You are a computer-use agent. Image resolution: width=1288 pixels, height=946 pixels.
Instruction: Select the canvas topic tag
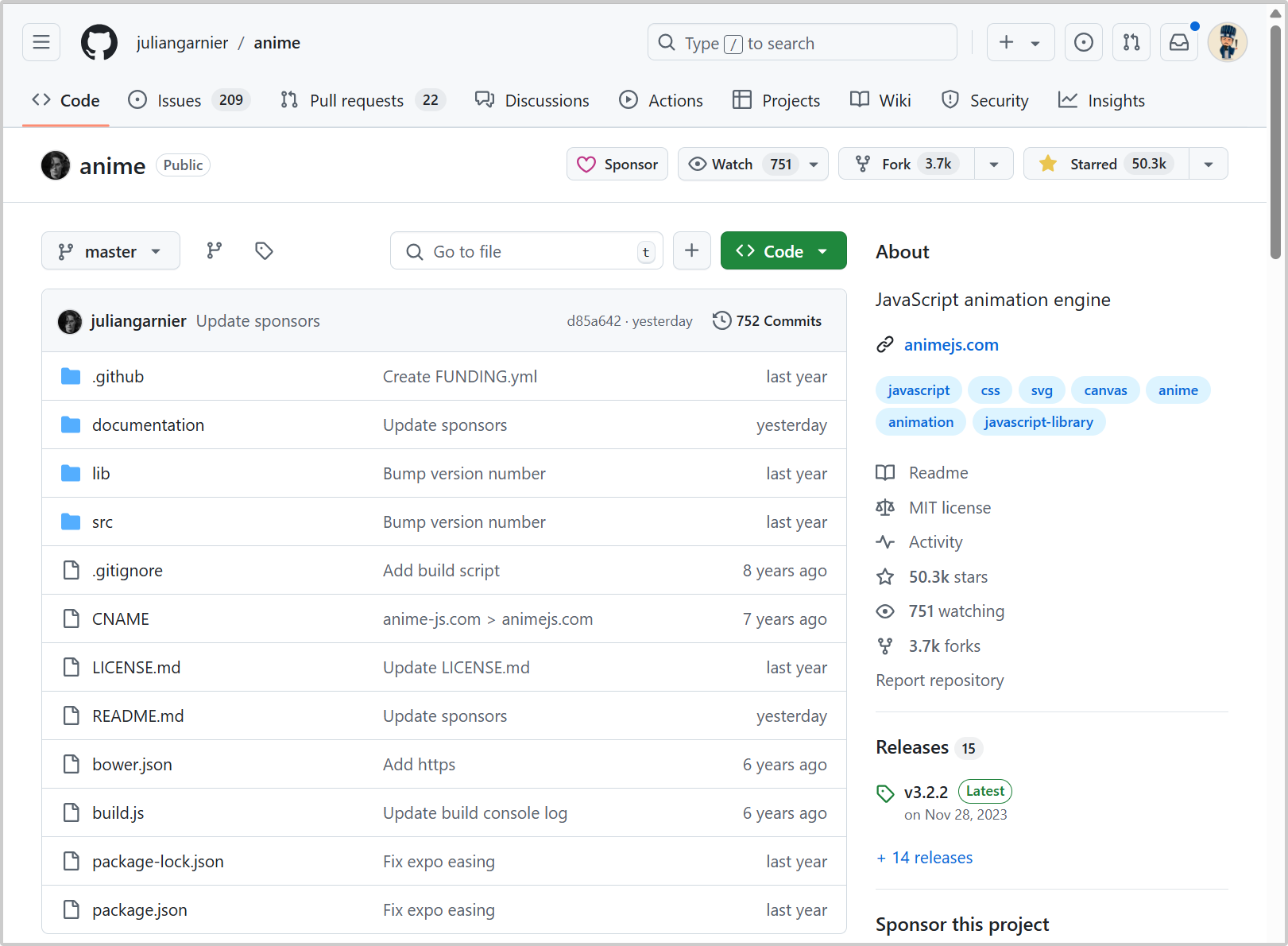1105,390
